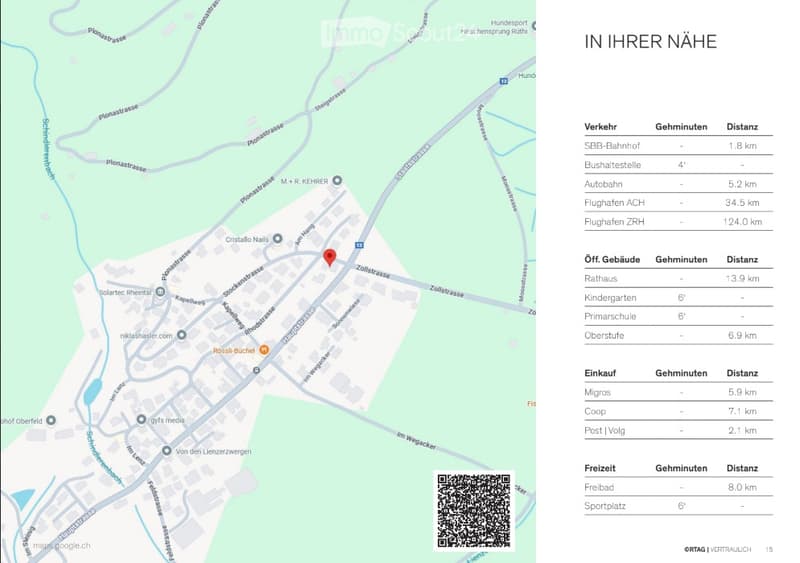The image size is (800, 563).
Task: Click the bus stop icon below Rössli Büchel
Action: tap(257, 370)
